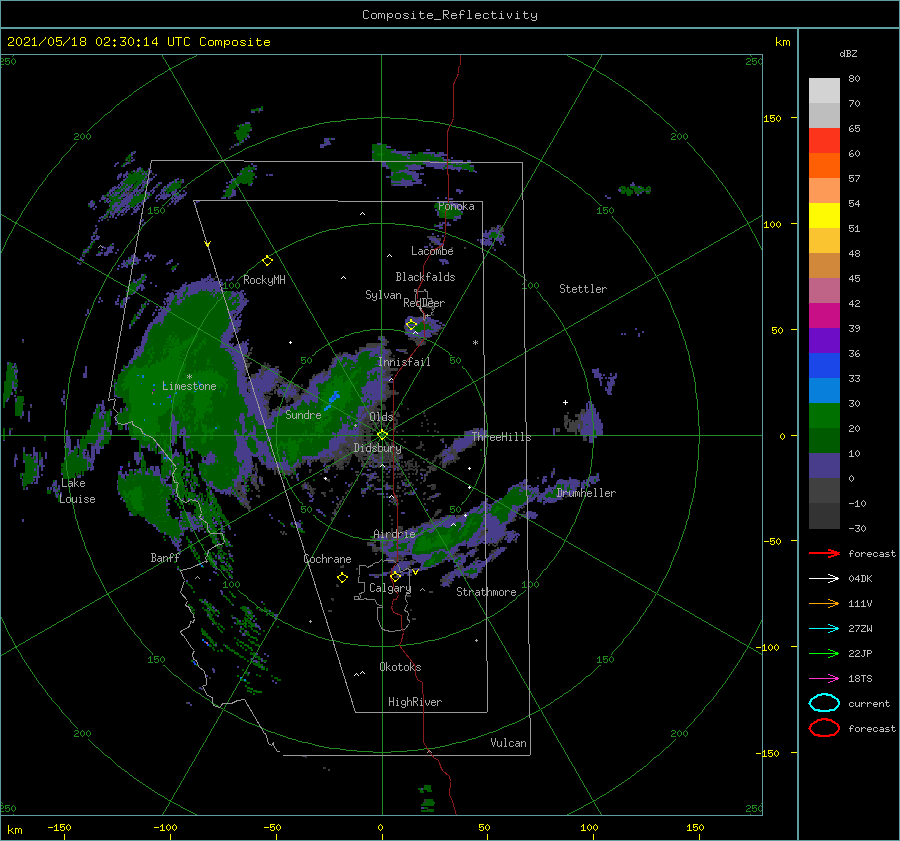Click the ThreeHills label
This screenshot has width=900, height=841.
tap(502, 437)
